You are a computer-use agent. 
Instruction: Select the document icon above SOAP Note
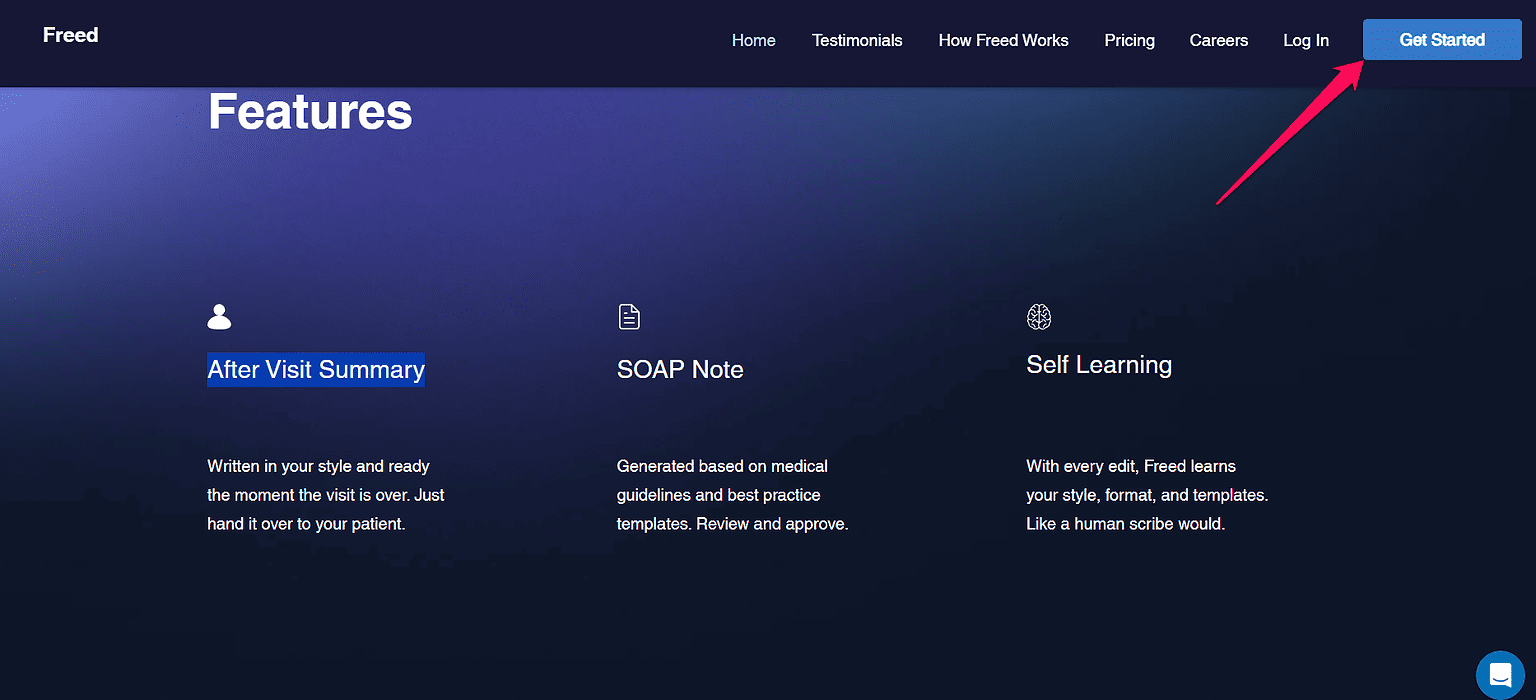coord(629,316)
